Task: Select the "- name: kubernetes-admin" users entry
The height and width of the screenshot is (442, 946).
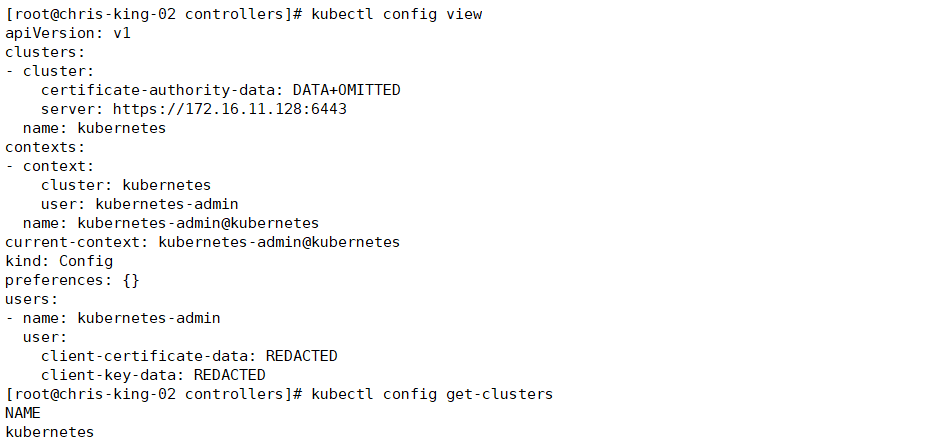Action: click(113, 318)
